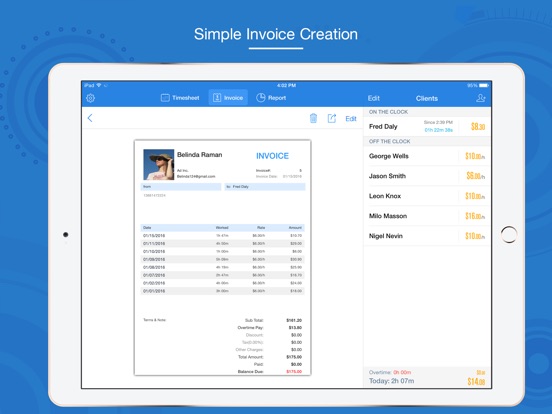The width and height of the screenshot is (552, 414).
Task: Edit the invoice via Edit link
Action: (351, 119)
